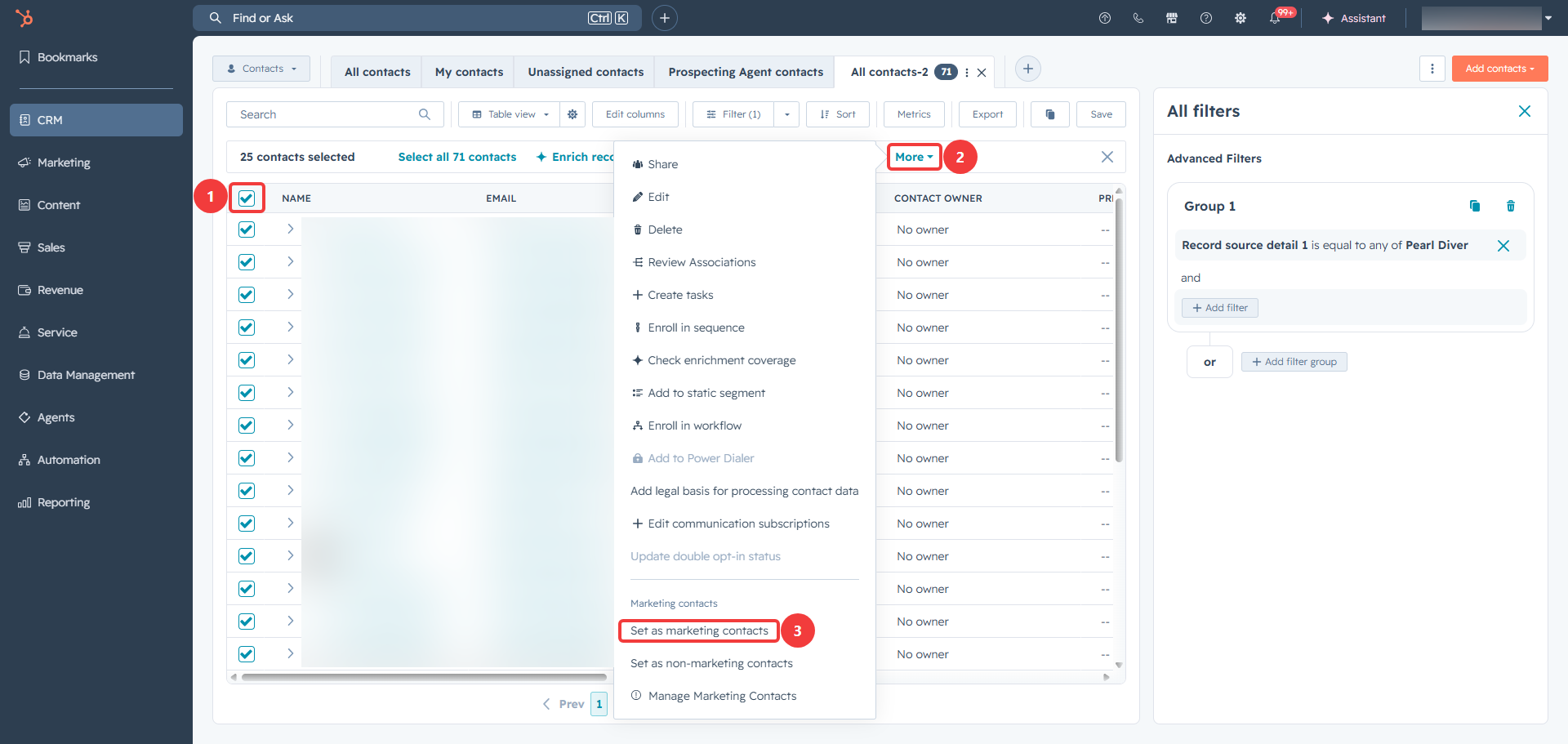Image resolution: width=1568 pixels, height=744 pixels.
Task: Expand the arrow next to Filter (1)
Action: click(x=786, y=114)
